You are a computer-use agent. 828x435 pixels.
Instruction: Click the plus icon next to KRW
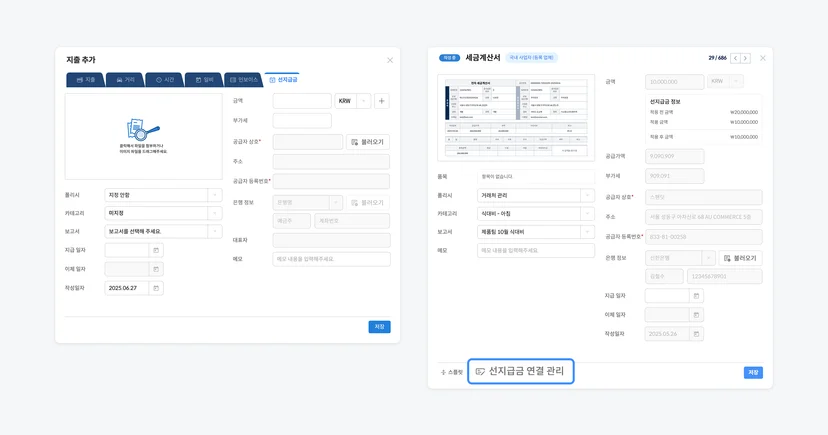382,101
